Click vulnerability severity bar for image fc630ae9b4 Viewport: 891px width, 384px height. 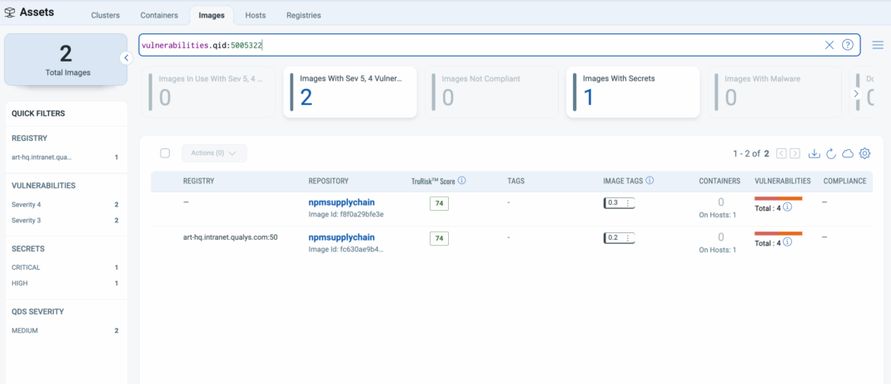[x=778, y=233]
